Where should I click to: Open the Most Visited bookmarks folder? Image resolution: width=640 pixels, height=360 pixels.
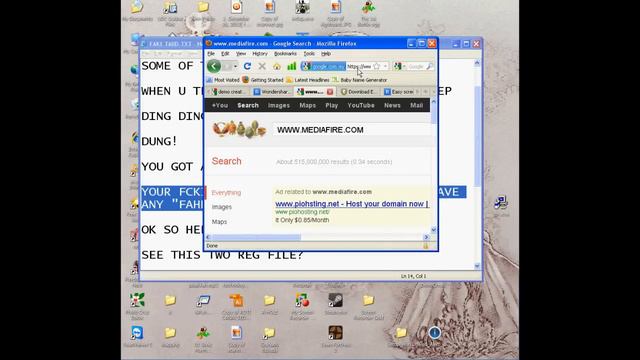pyautogui.click(x=223, y=80)
